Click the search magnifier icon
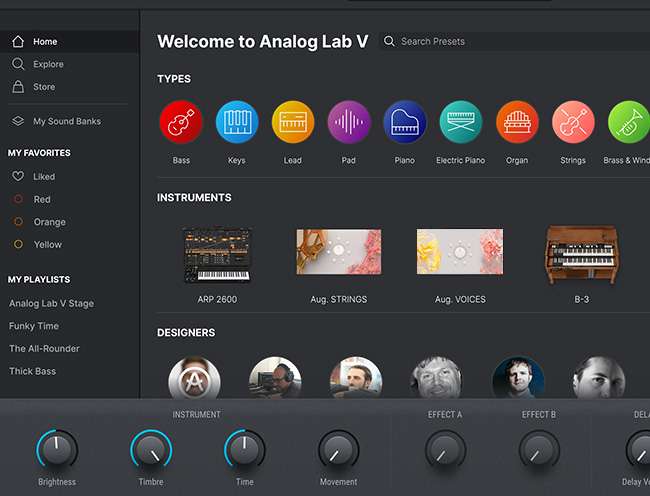The image size is (650, 496). click(389, 41)
